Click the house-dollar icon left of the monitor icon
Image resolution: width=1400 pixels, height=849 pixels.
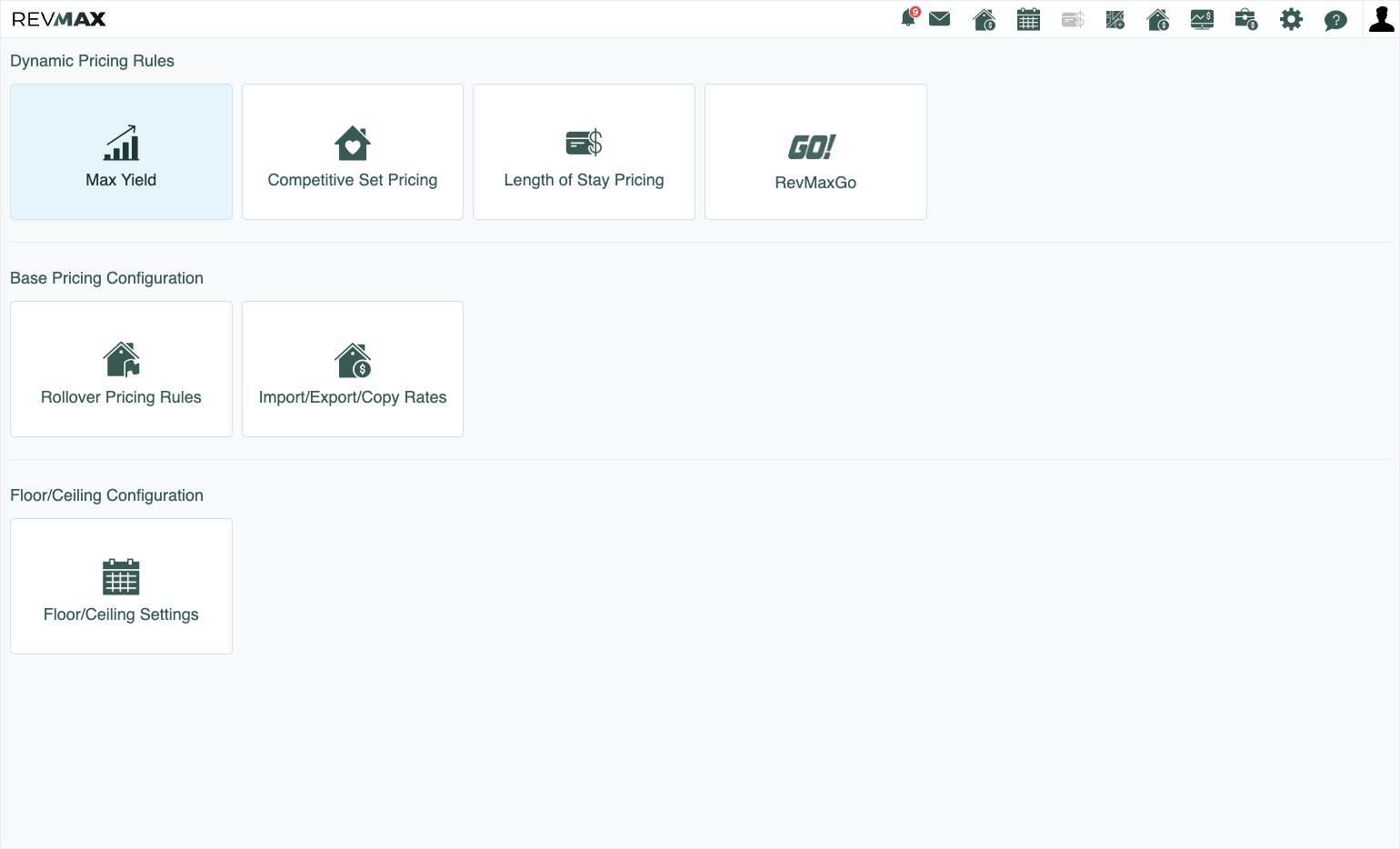[1158, 19]
